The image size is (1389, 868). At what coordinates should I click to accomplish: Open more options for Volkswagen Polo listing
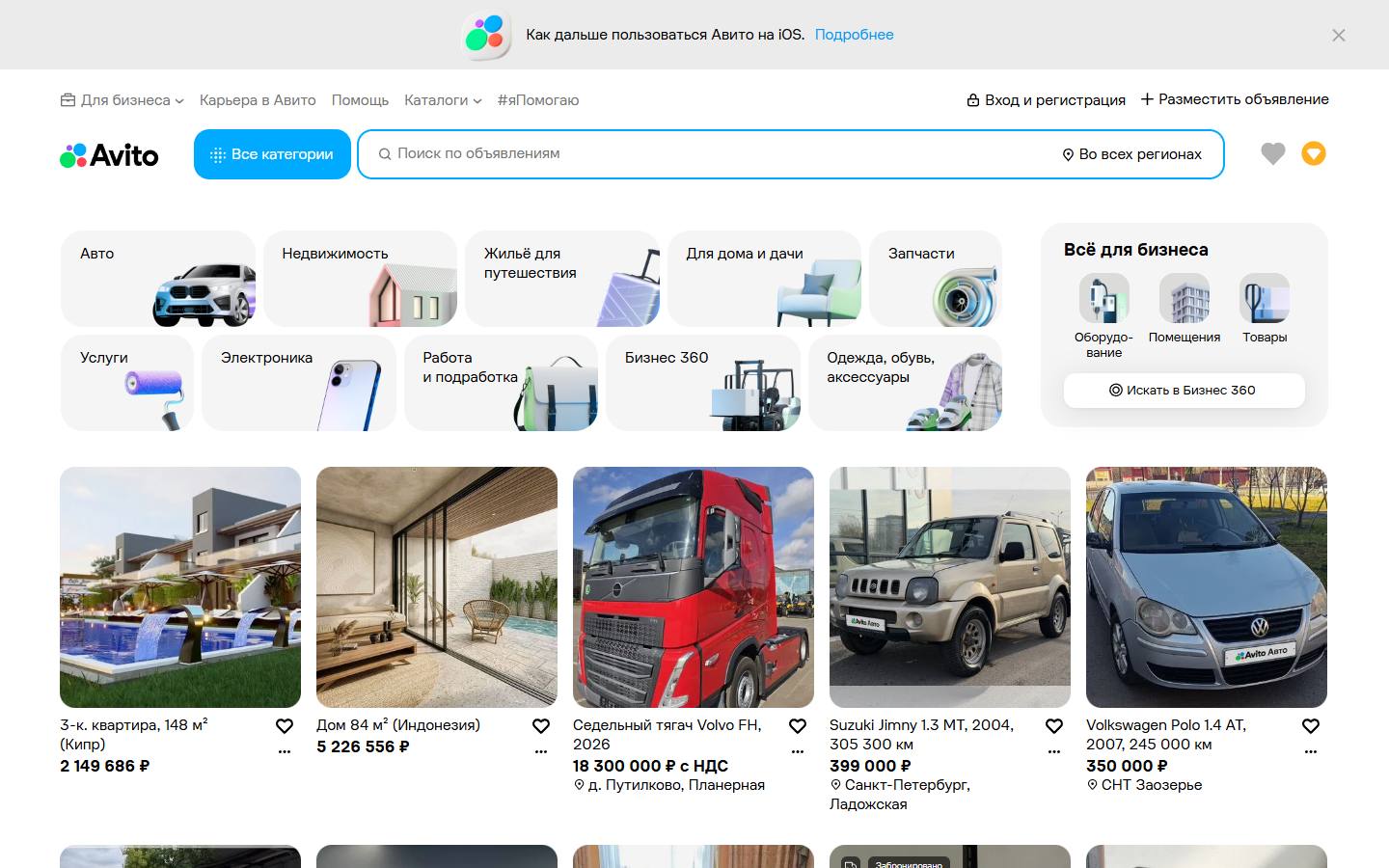click(1311, 751)
